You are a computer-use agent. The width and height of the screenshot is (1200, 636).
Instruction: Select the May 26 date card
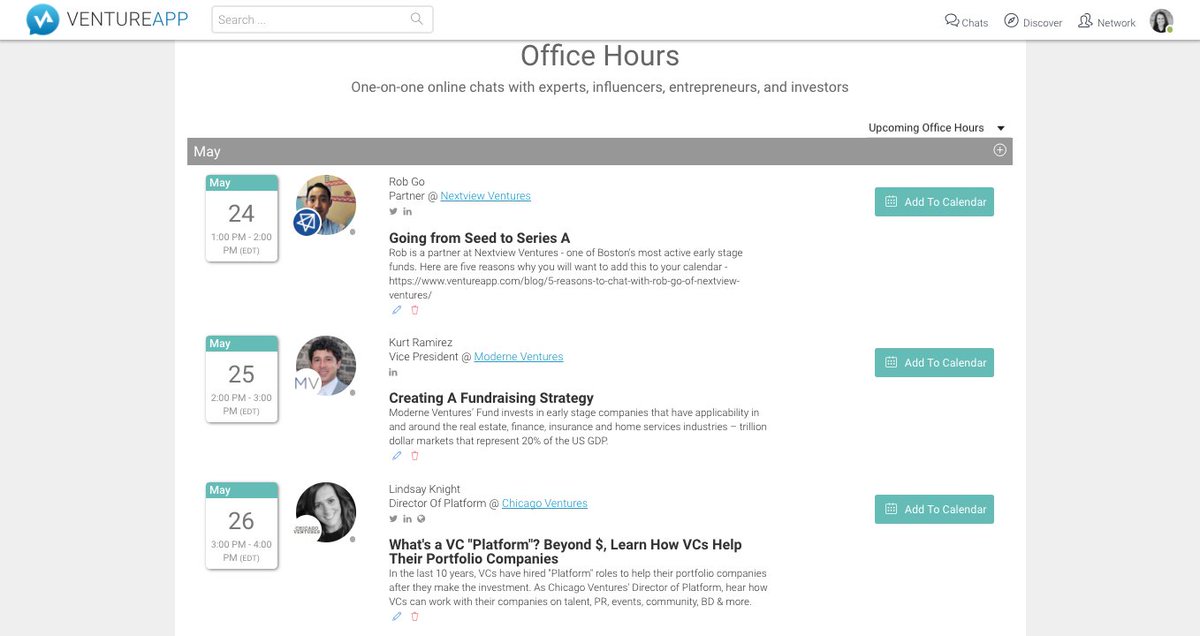pos(241,525)
